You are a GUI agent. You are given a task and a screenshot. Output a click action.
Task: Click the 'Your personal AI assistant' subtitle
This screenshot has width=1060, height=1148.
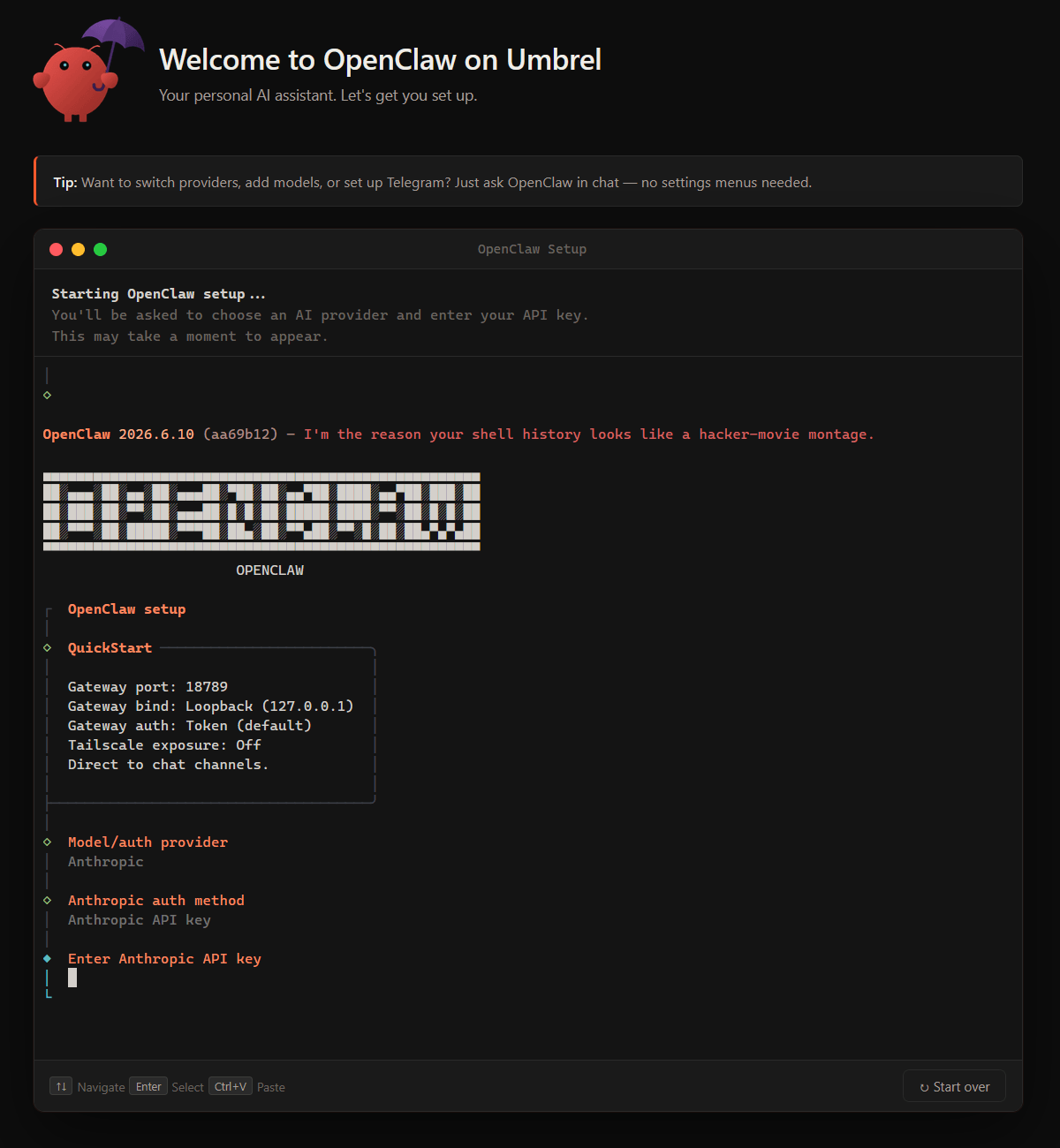318,95
